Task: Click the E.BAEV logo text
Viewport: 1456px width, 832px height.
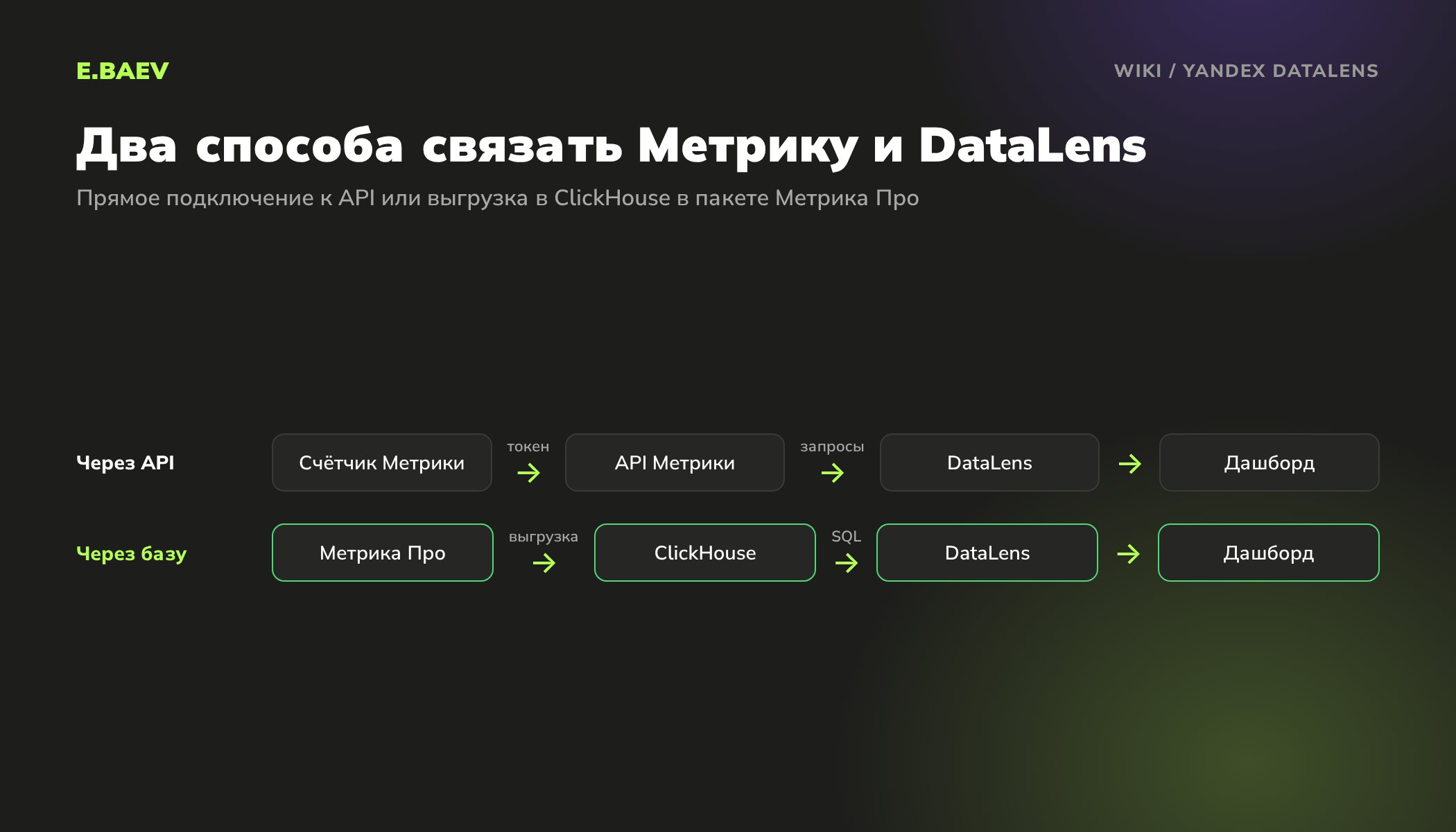Action: point(123,71)
